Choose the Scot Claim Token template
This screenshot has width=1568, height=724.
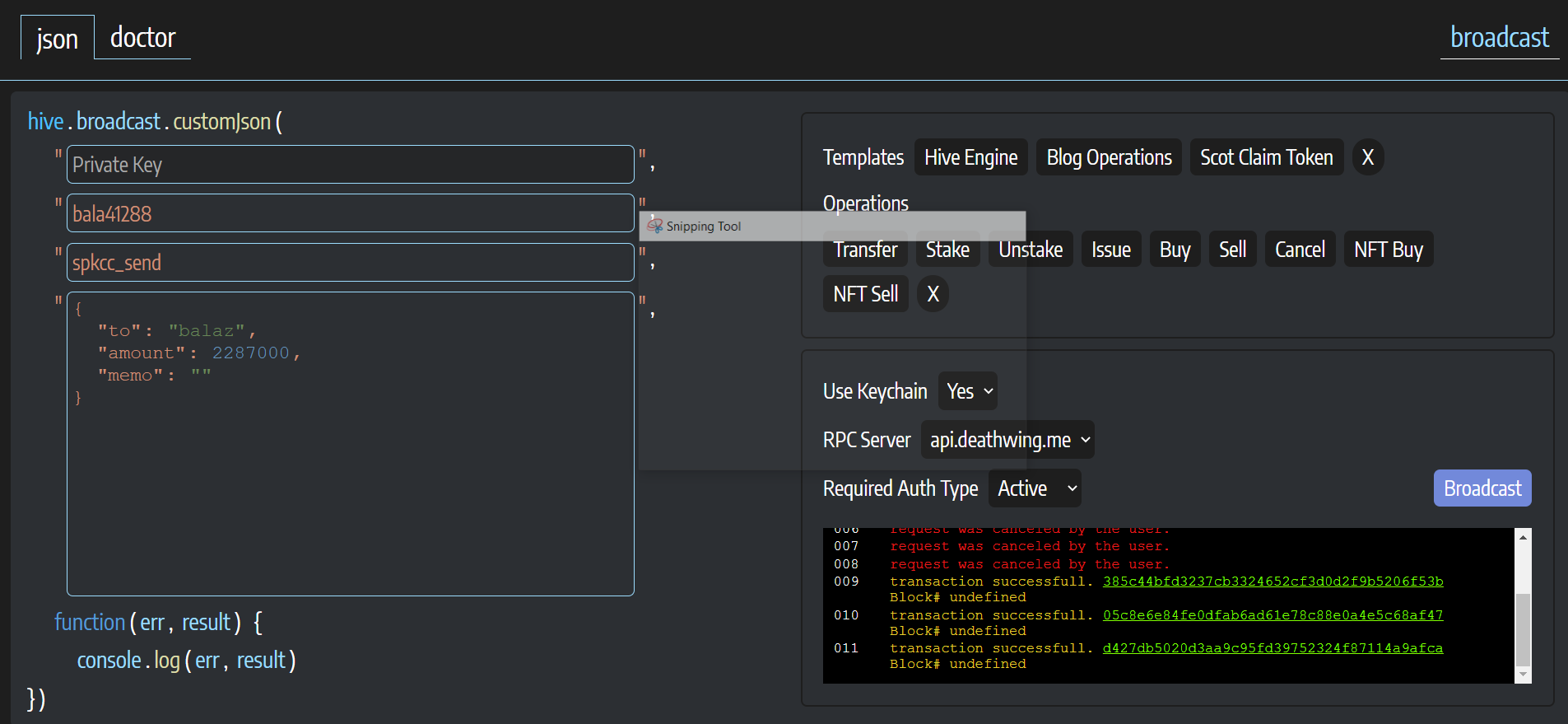click(1266, 157)
